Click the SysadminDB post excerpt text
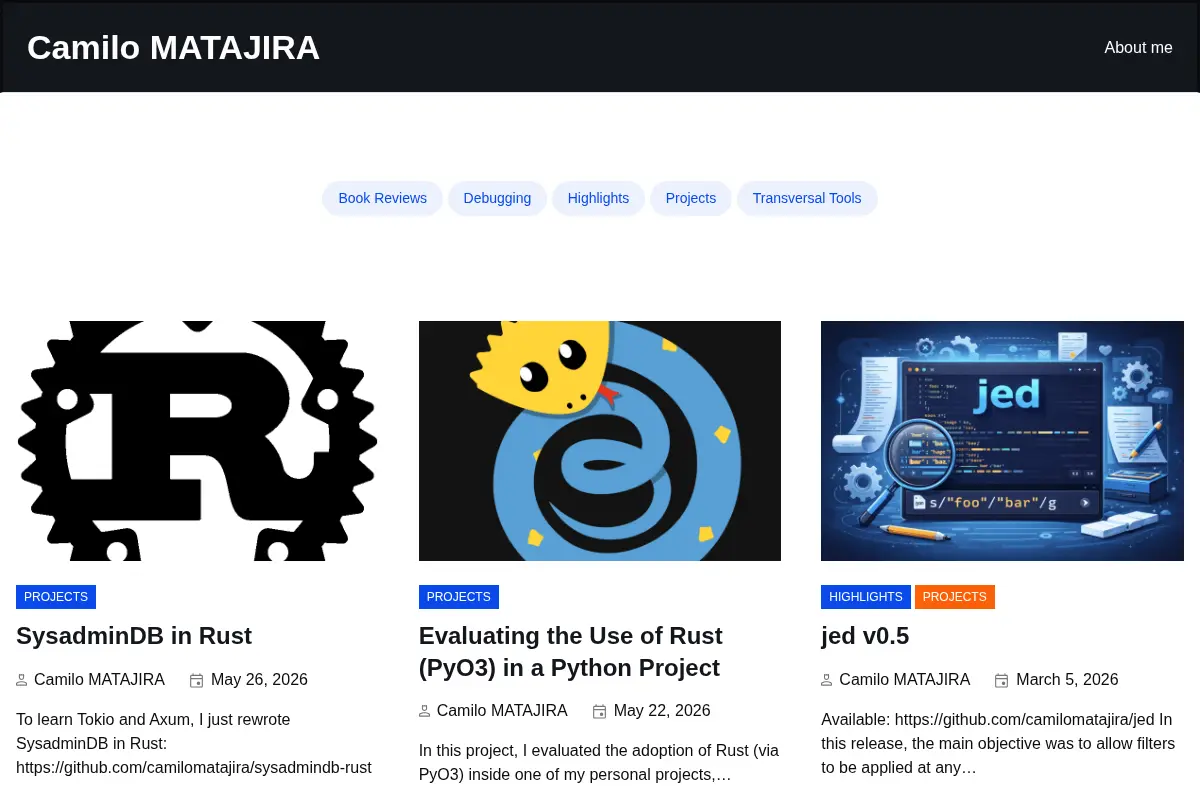 point(194,743)
